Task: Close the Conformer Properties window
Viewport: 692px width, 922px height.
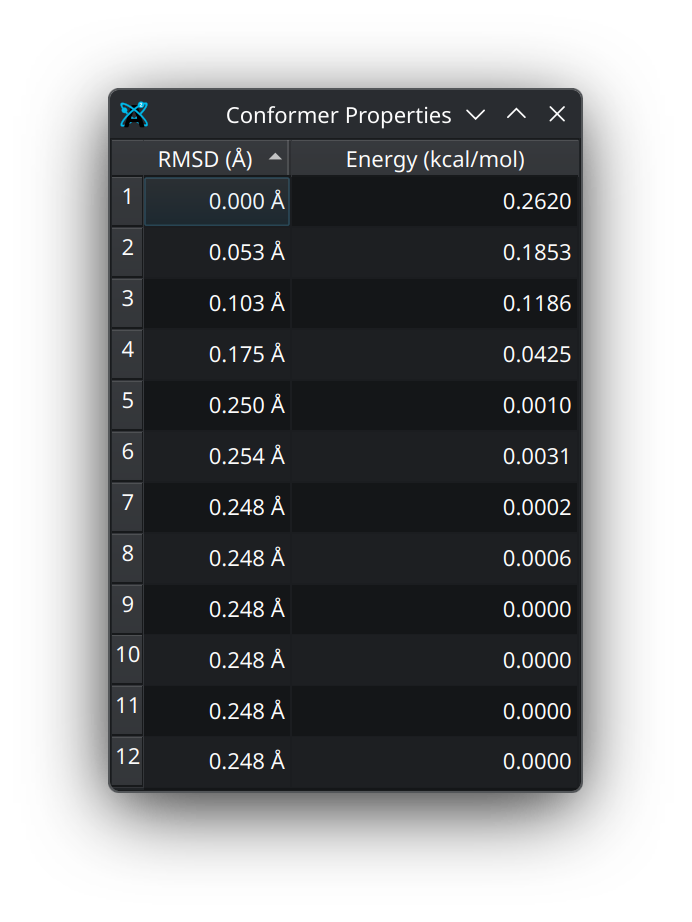Action: [557, 115]
